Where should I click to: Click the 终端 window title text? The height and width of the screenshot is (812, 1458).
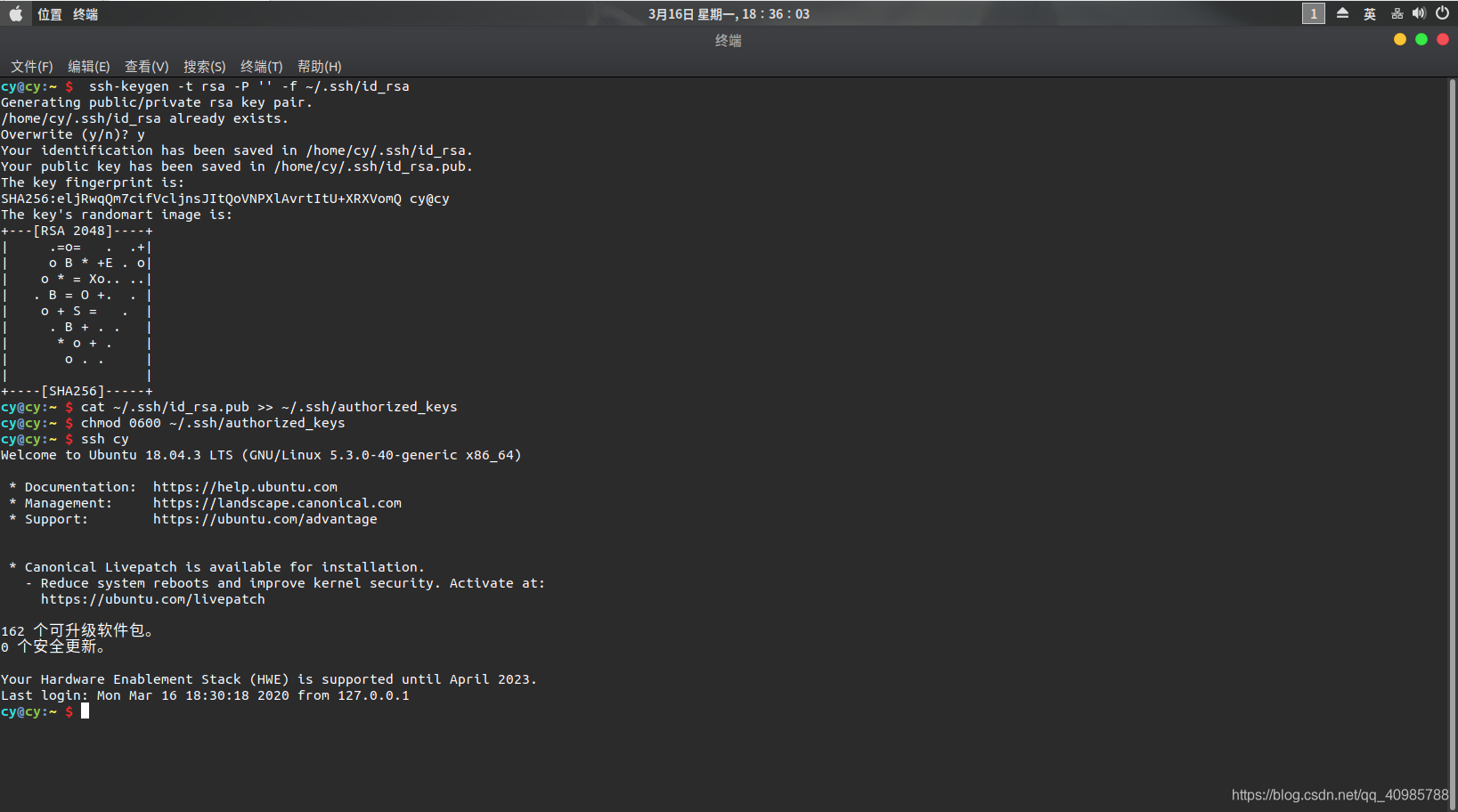(x=729, y=40)
